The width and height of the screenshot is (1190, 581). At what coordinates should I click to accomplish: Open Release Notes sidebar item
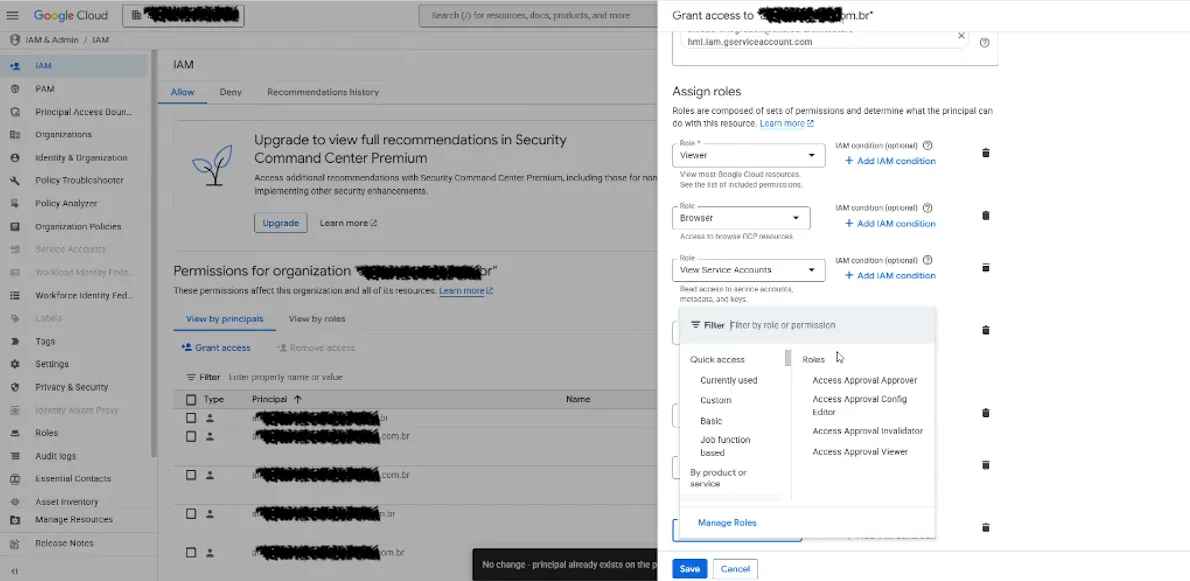pos(65,543)
